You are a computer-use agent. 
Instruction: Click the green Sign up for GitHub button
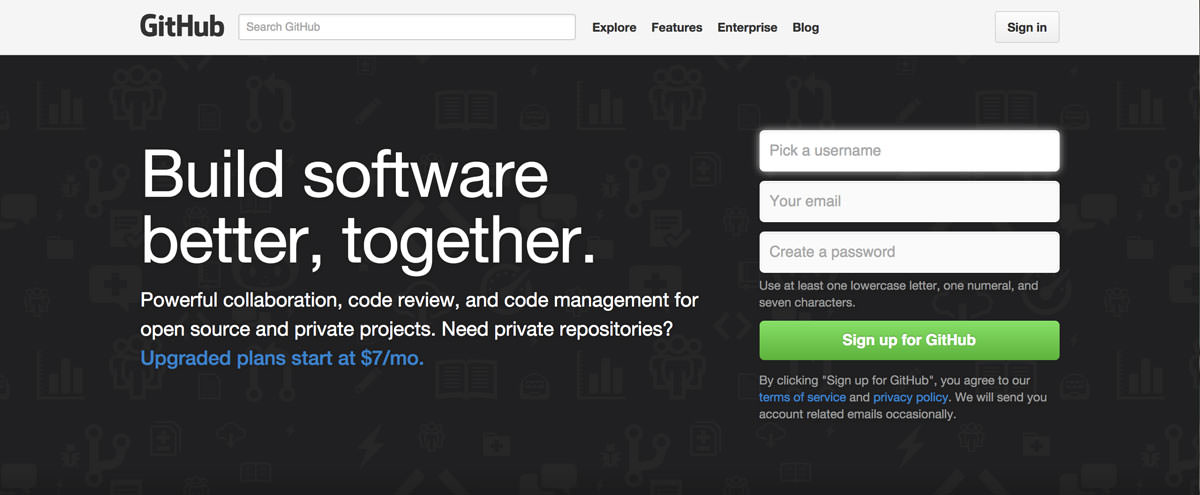909,340
